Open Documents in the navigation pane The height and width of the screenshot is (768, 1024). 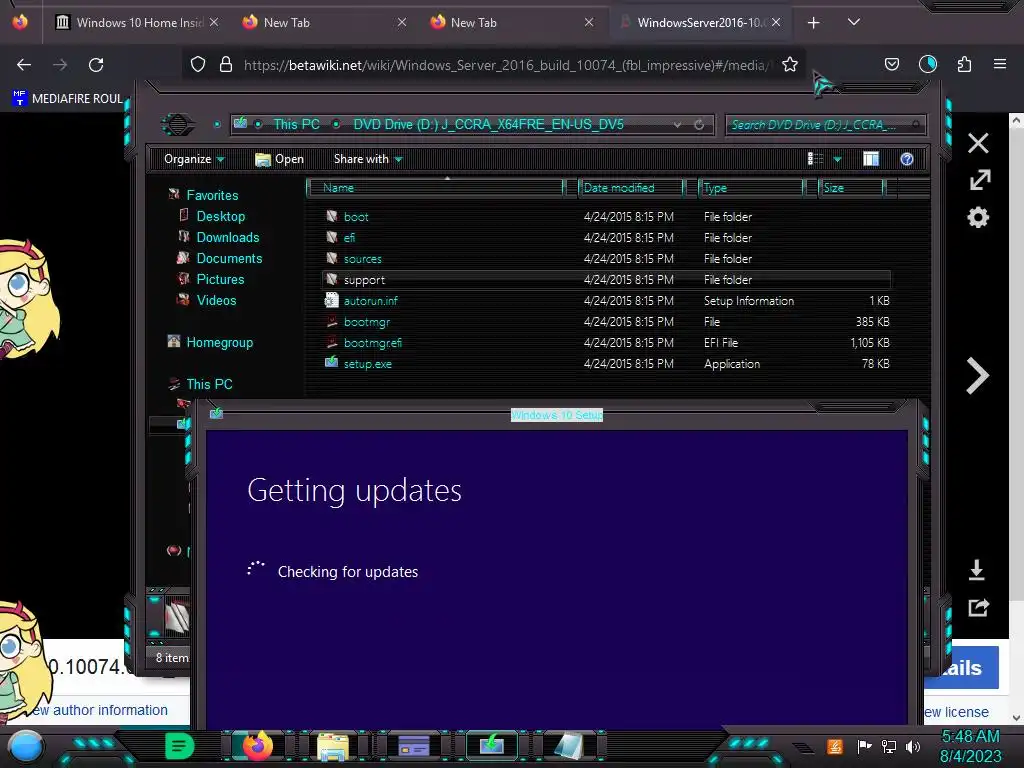tap(229, 258)
